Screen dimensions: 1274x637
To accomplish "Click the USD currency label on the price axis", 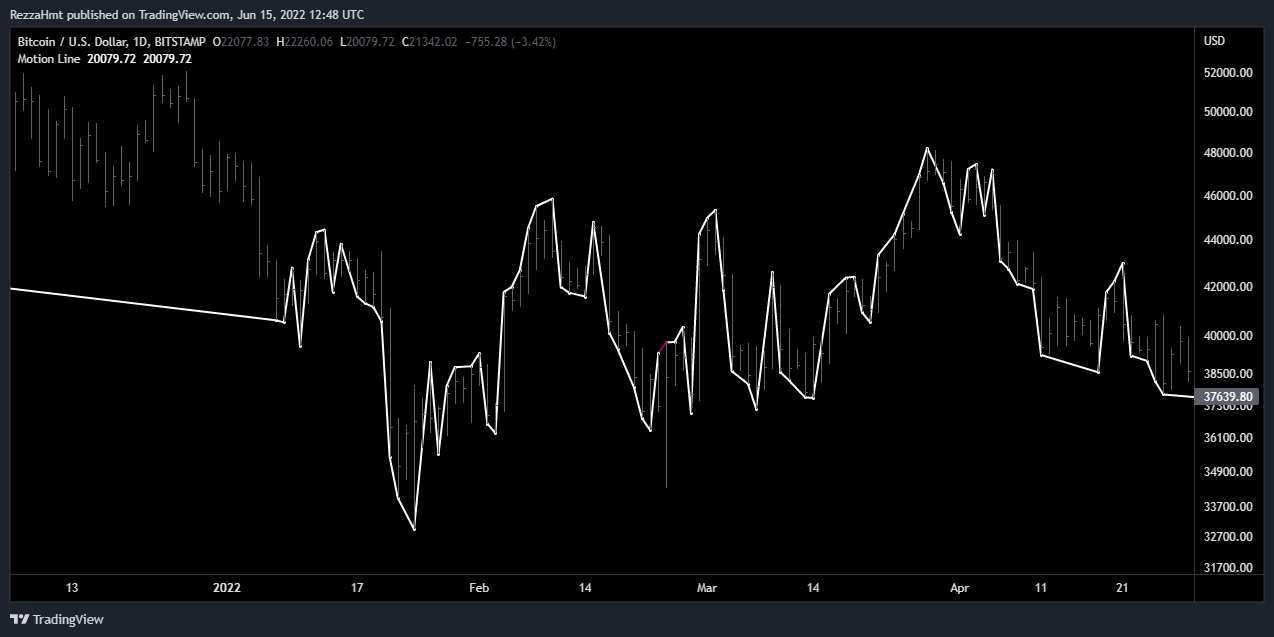I will click(x=1214, y=41).
